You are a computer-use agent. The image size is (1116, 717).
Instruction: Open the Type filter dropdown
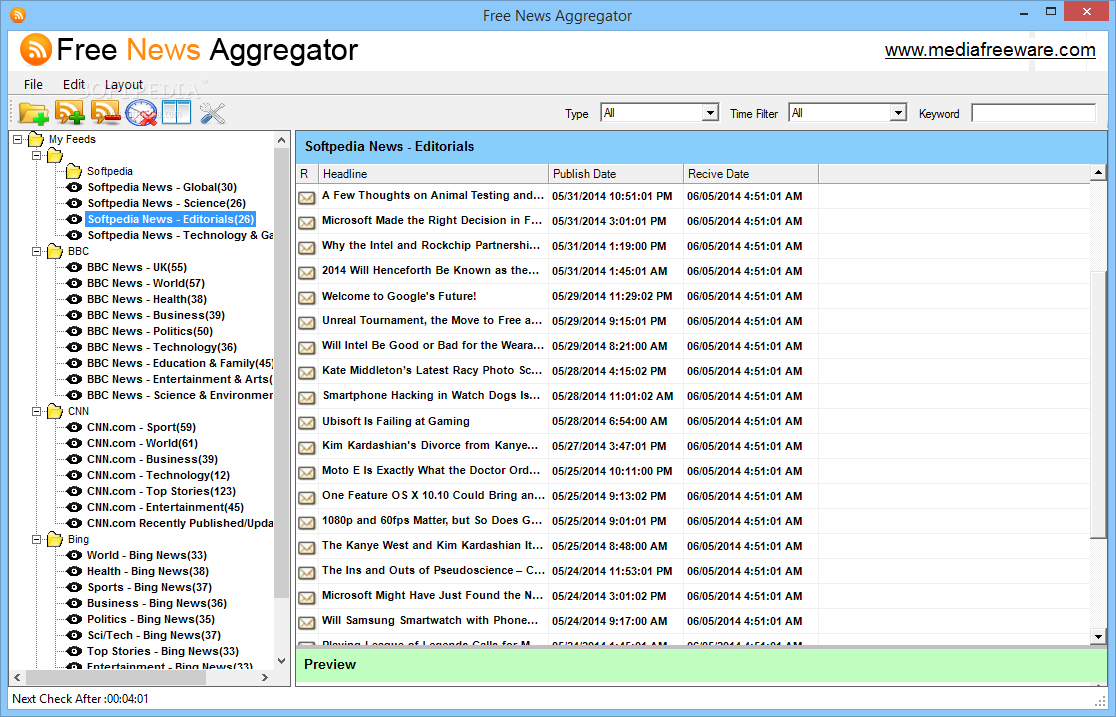point(710,113)
